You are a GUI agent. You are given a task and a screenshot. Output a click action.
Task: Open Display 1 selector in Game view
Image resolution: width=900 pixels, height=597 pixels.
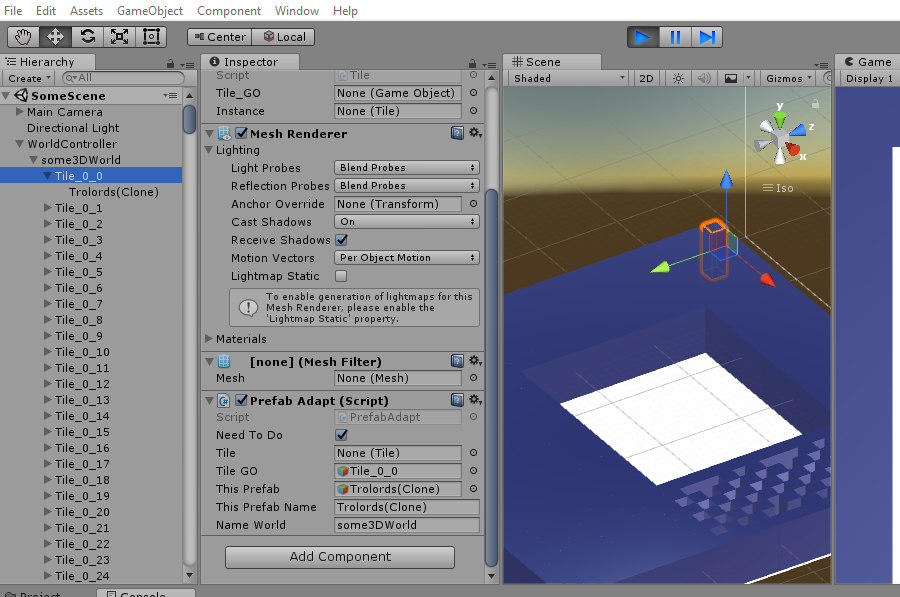pos(869,79)
